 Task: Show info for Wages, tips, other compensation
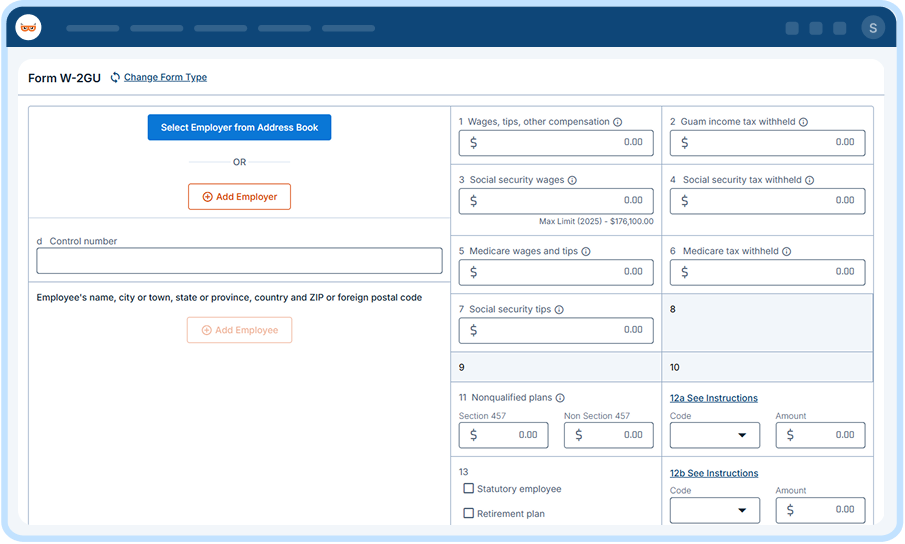point(618,122)
